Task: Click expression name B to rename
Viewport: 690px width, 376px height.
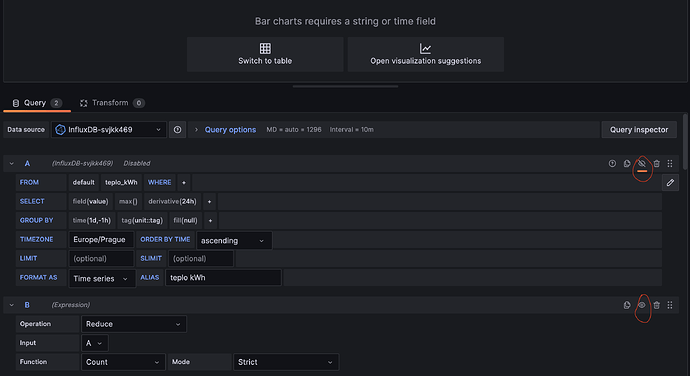Action: click(27, 305)
